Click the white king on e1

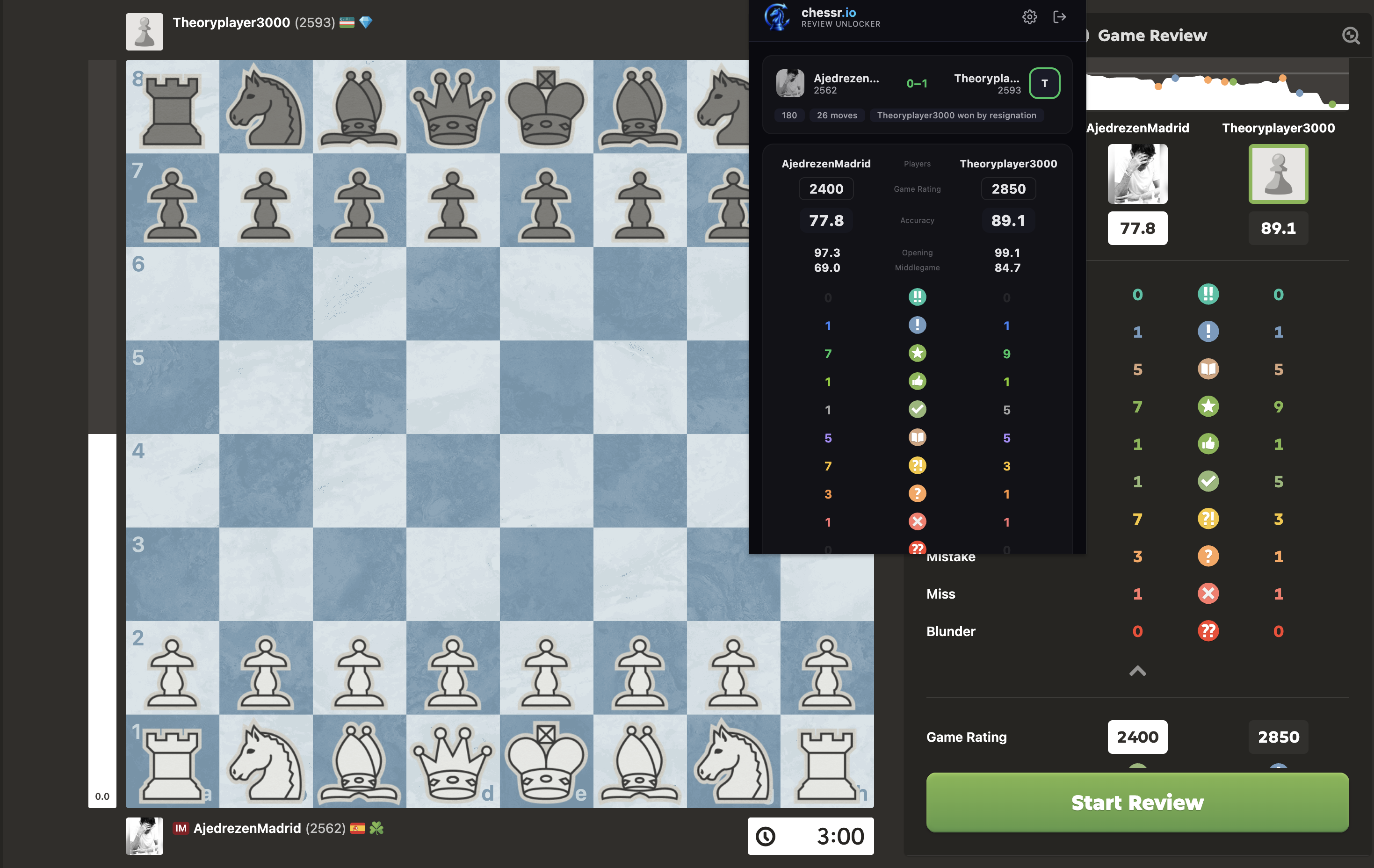[x=546, y=761]
